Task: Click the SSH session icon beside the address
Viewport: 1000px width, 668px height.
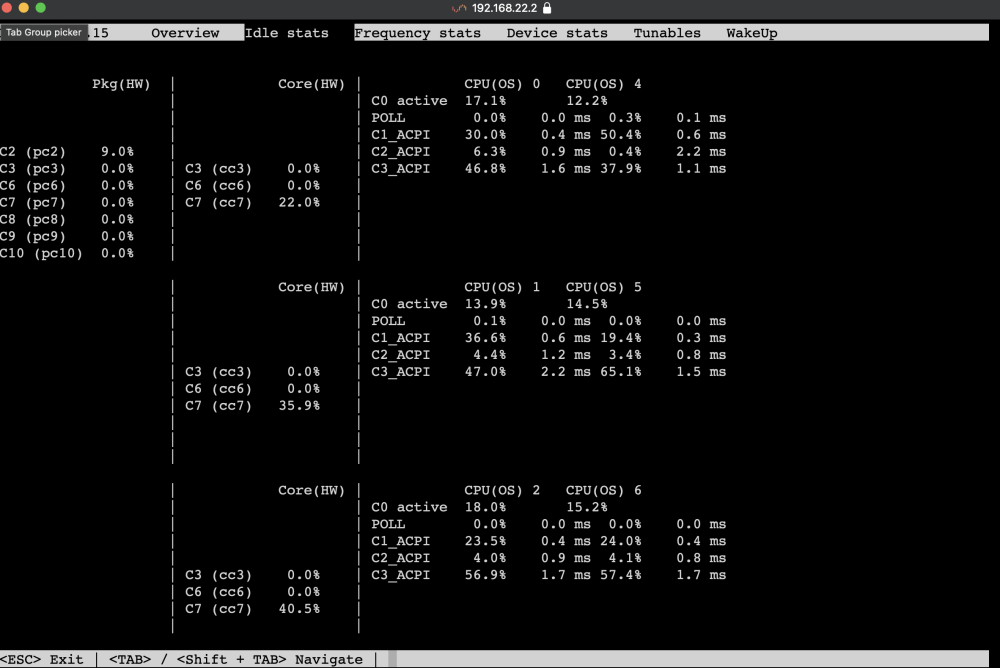Action: click(459, 8)
